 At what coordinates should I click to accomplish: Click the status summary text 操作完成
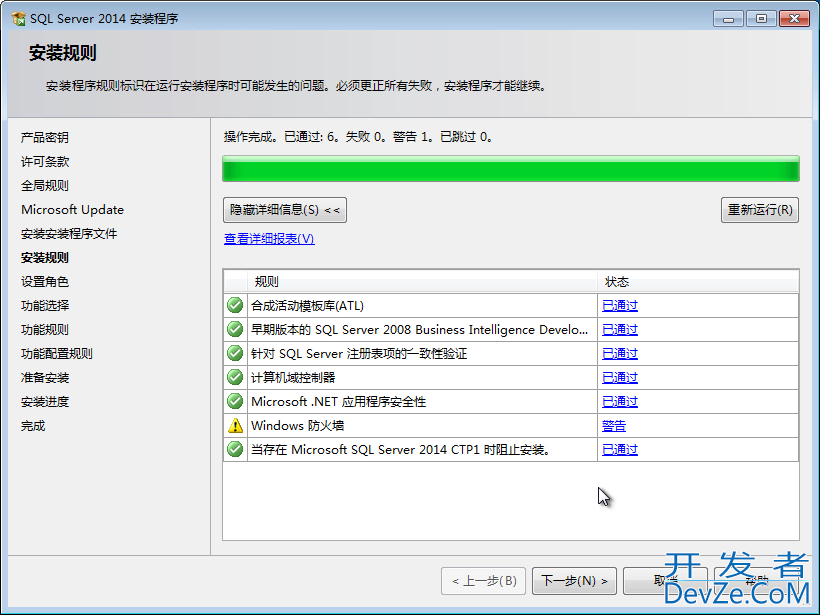(x=358, y=137)
